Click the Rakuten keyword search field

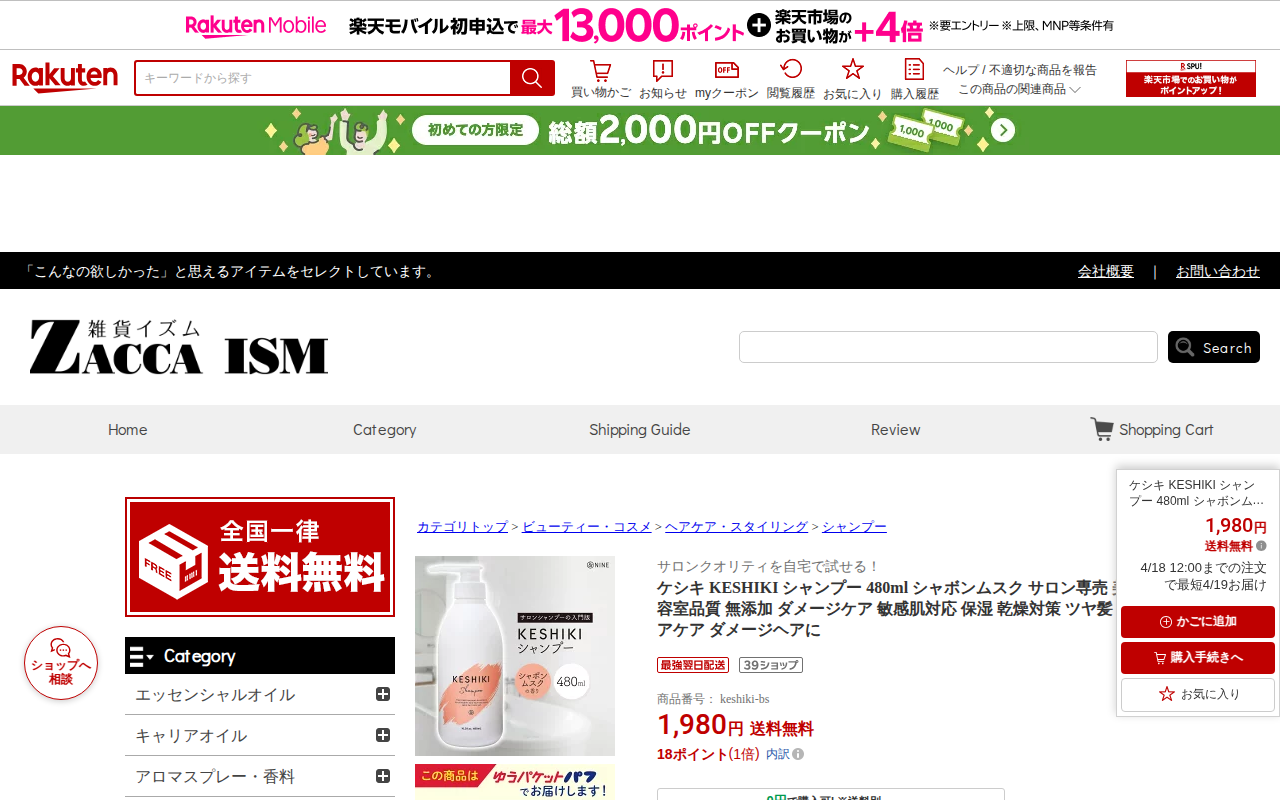tap(323, 78)
